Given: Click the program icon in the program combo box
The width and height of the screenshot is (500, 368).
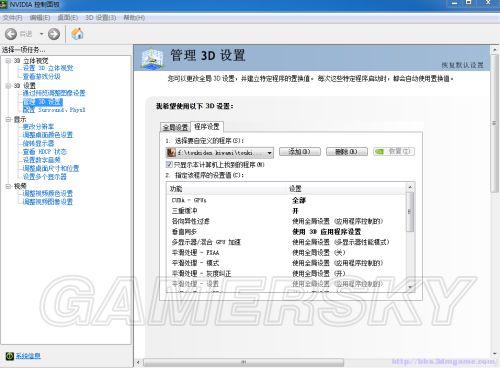Looking at the screenshot, I should pyautogui.click(x=171, y=153).
